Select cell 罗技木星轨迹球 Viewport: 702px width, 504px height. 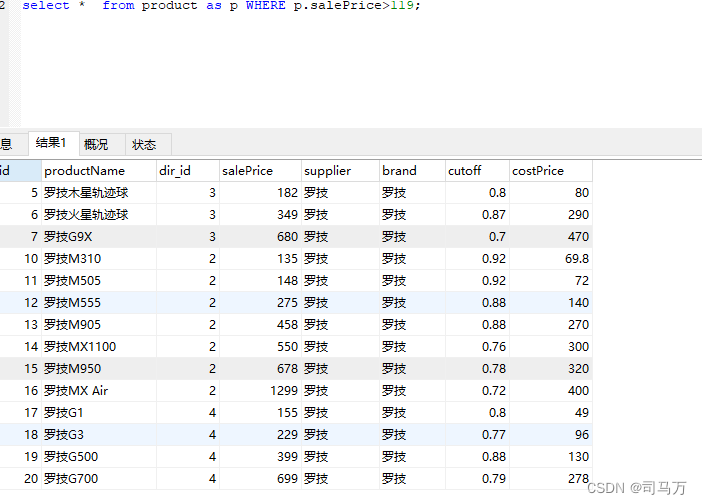coord(99,193)
